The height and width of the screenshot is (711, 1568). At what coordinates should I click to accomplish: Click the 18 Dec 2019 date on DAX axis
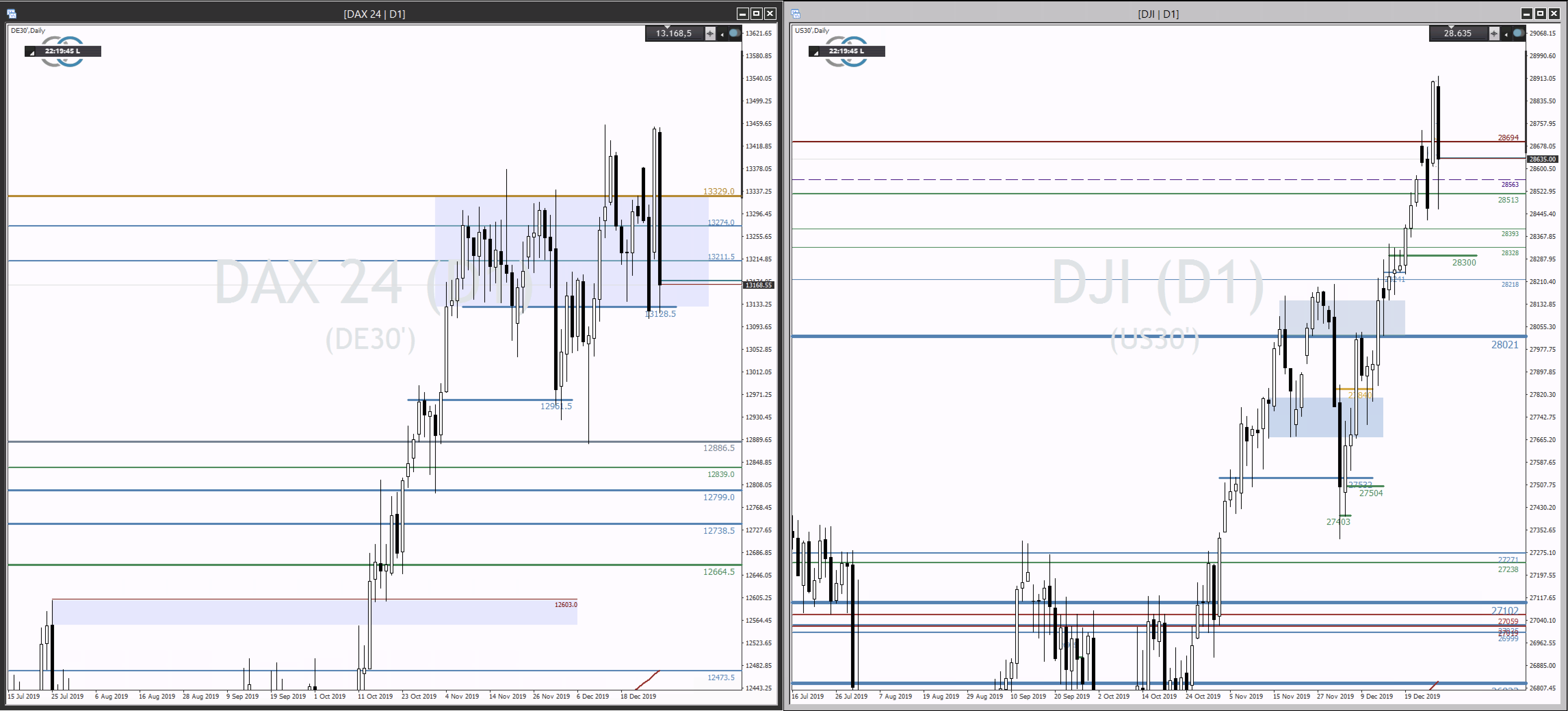pyautogui.click(x=638, y=696)
